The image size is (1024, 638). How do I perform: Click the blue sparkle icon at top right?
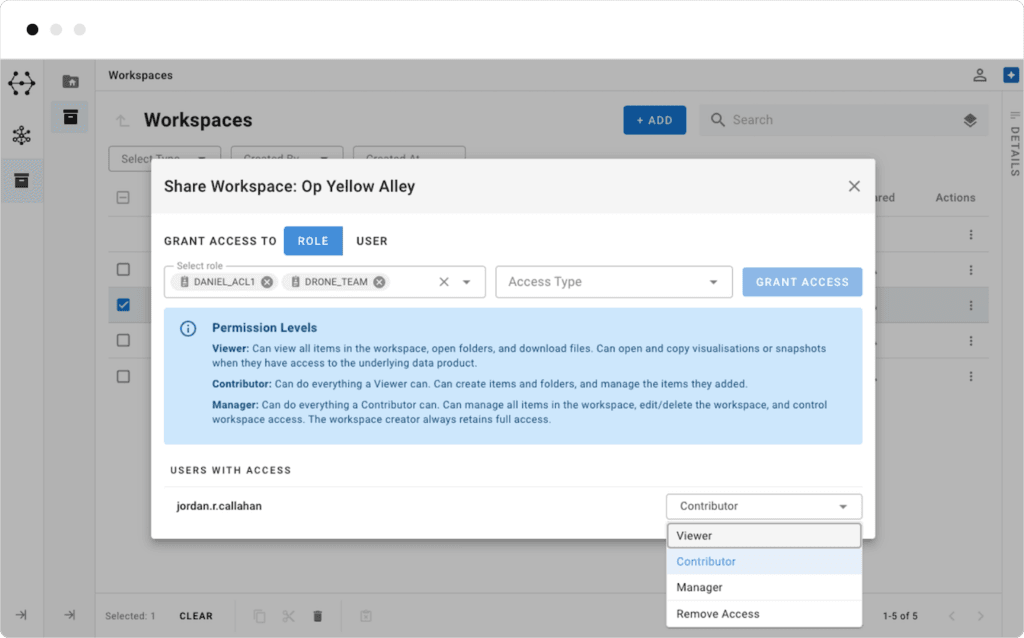[1011, 75]
